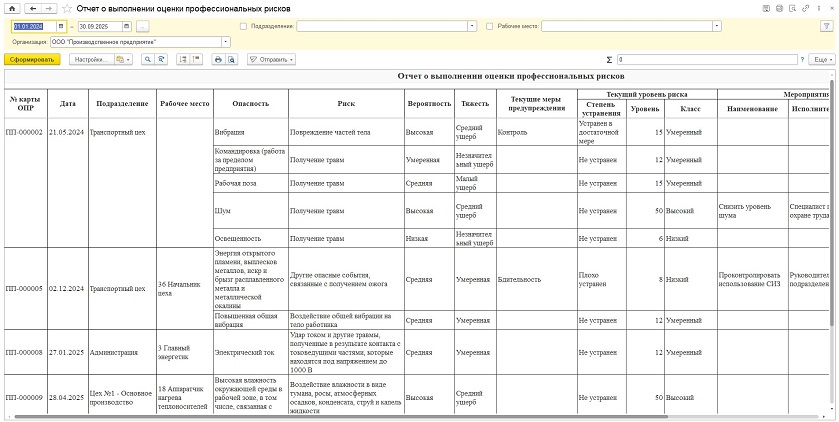Click the print icon in the title bar
The height and width of the screenshot is (422, 839).
[x=780, y=9]
